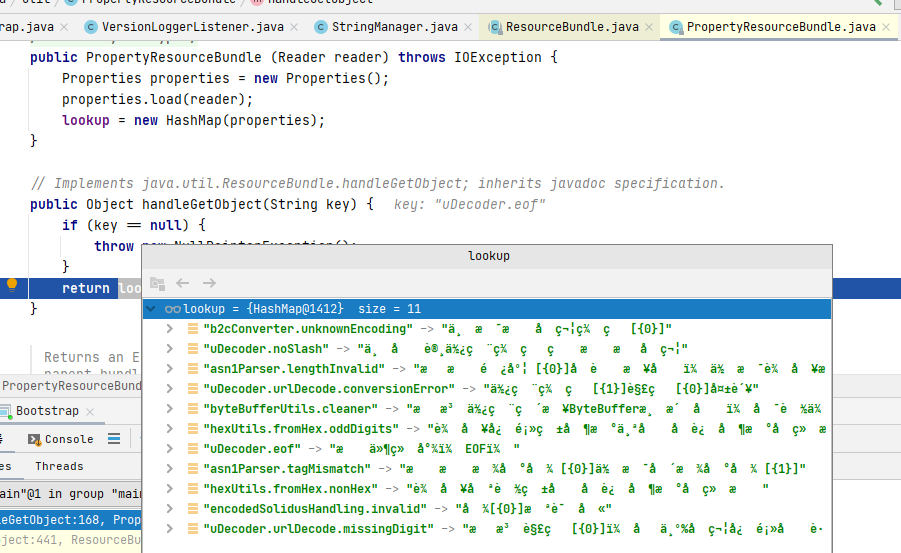Image resolution: width=901 pixels, height=553 pixels.
Task: Switch to VersionLoggerListener.java tab
Action: 192,27
